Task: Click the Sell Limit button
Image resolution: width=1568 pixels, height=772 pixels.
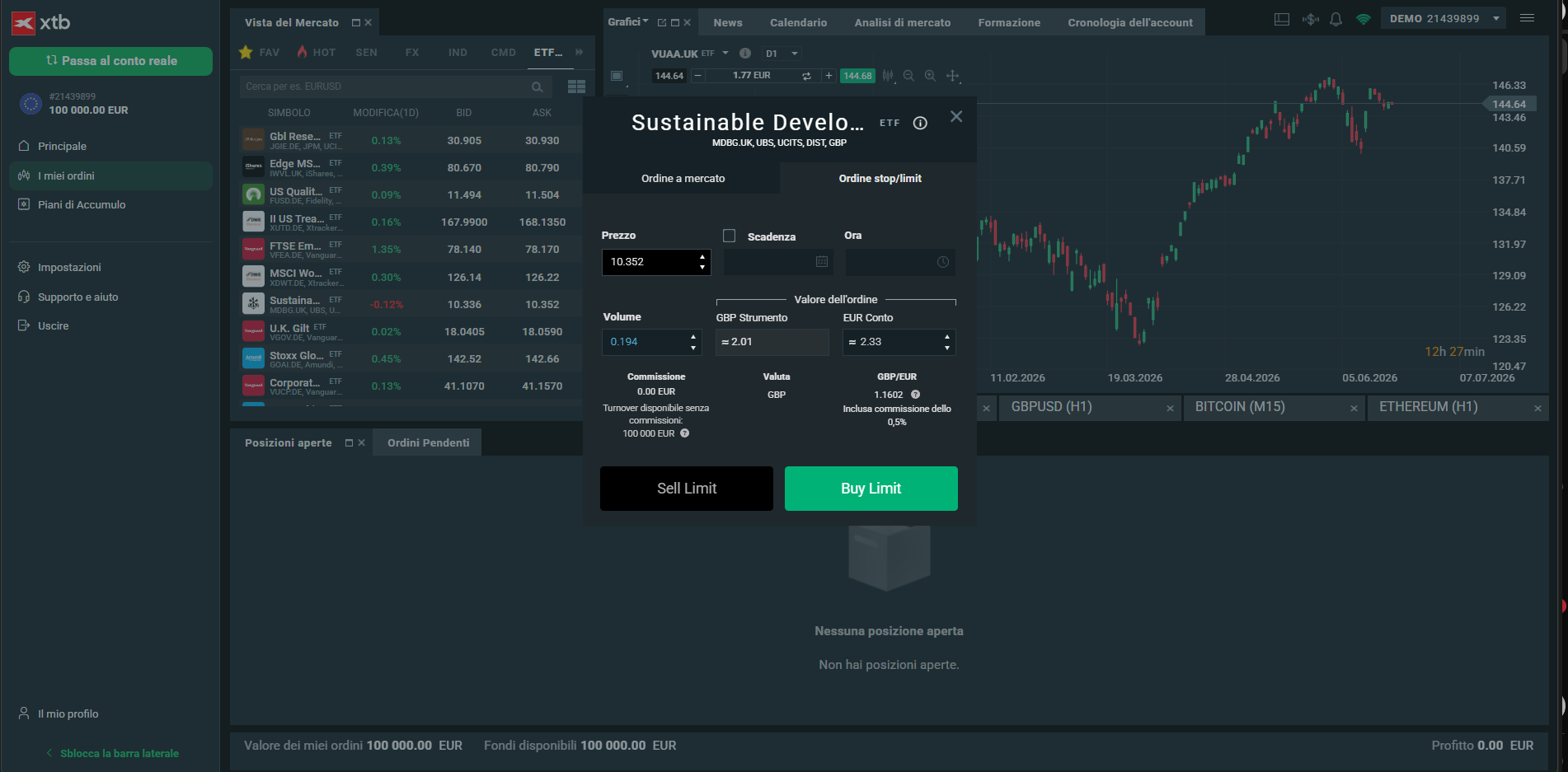Action: (x=686, y=489)
